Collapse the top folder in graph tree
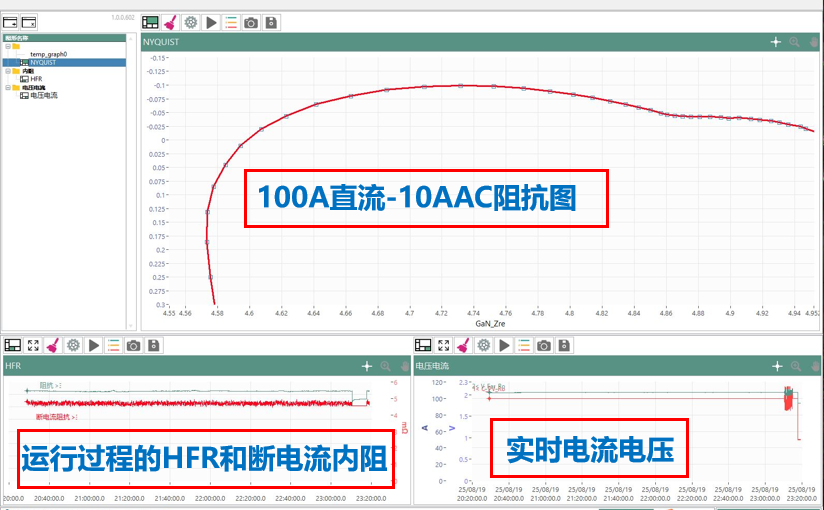Image resolution: width=824 pixels, height=510 pixels. coord(8,46)
